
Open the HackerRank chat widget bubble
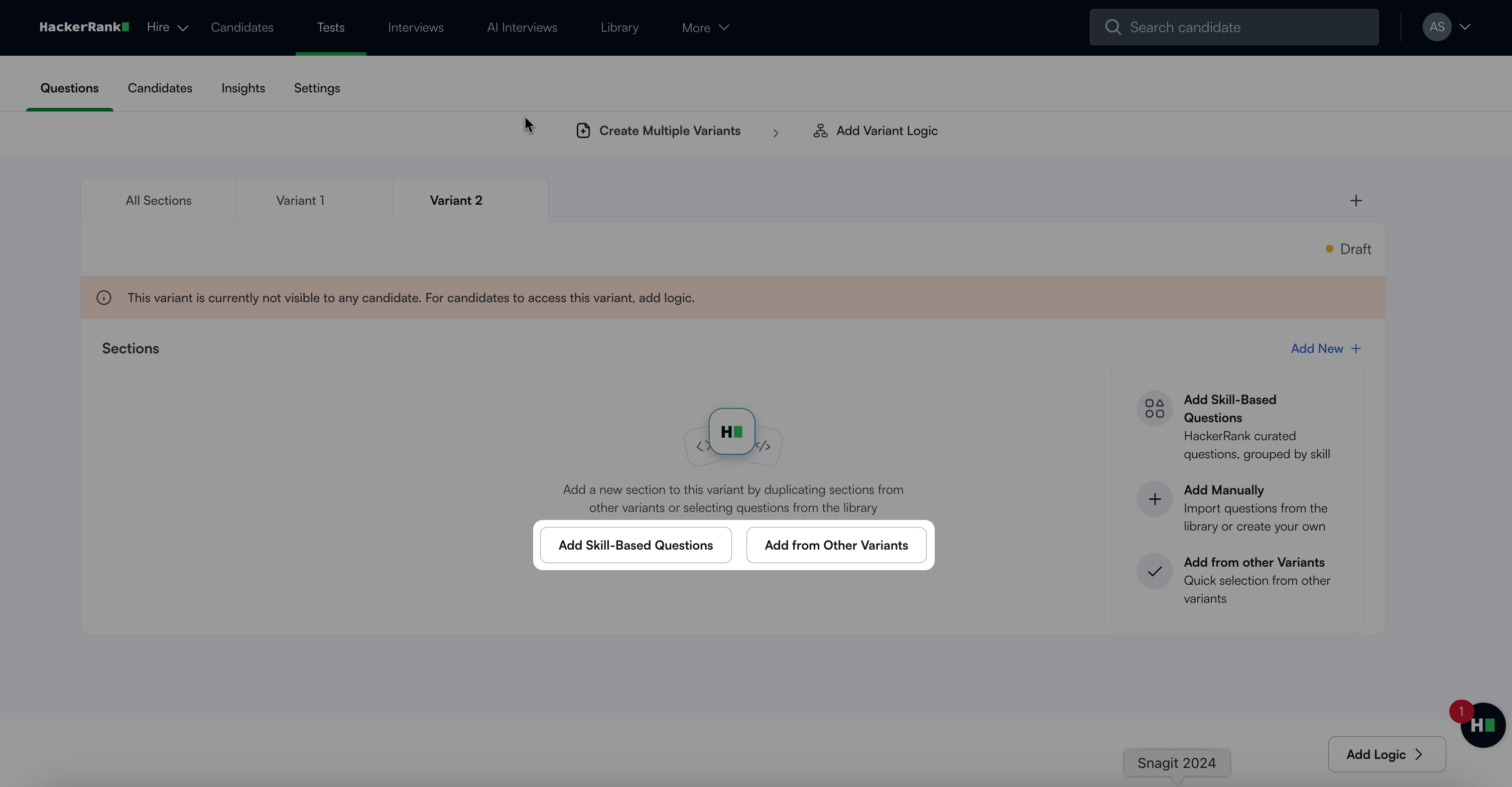[x=1483, y=725]
